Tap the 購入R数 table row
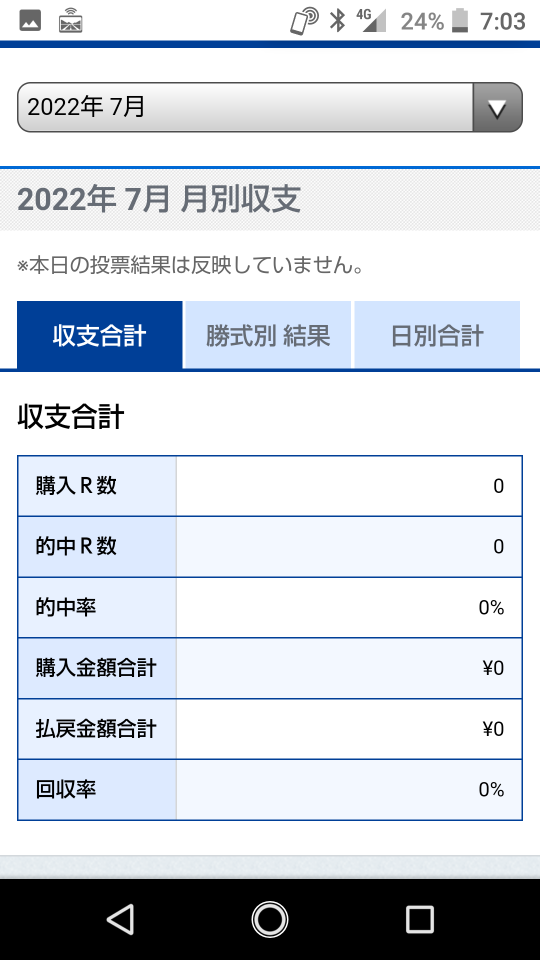The width and height of the screenshot is (540, 960). [x=269, y=486]
